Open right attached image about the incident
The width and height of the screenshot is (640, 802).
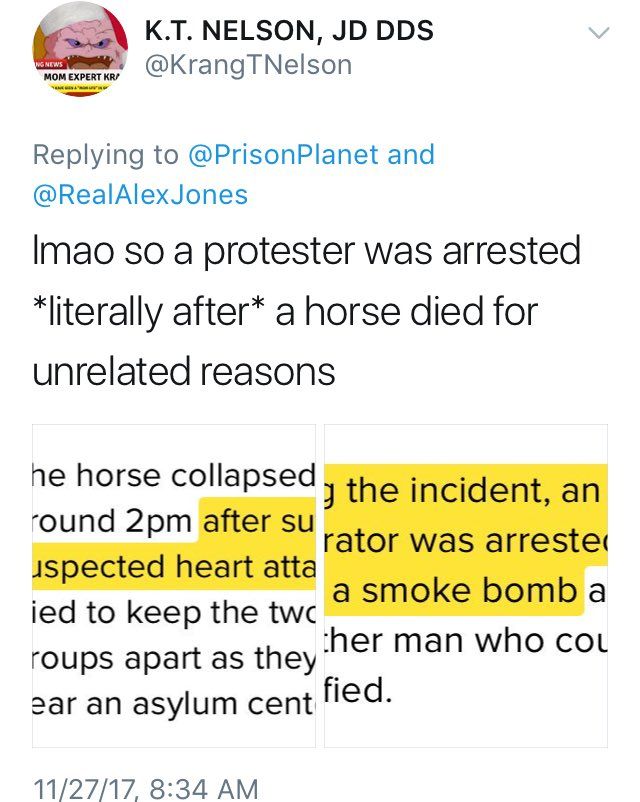click(463, 586)
